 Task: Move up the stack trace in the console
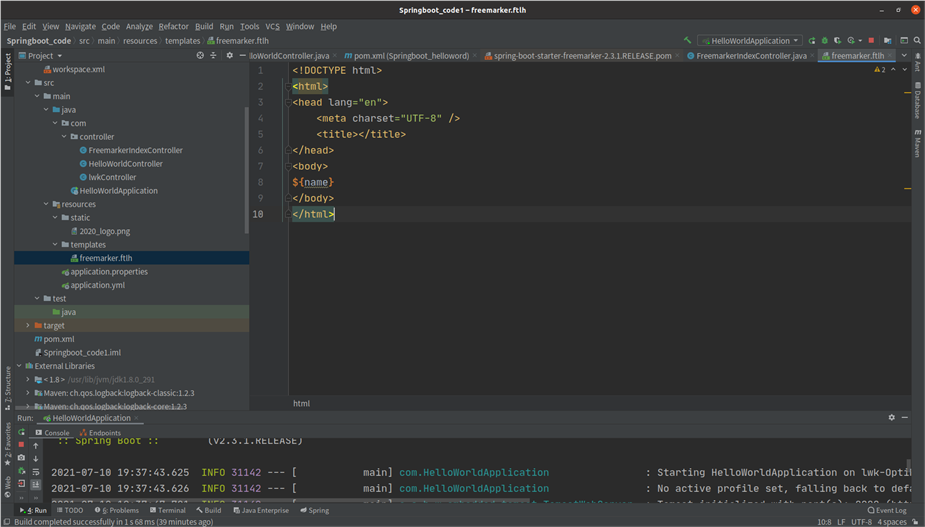[x=35, y=446]
